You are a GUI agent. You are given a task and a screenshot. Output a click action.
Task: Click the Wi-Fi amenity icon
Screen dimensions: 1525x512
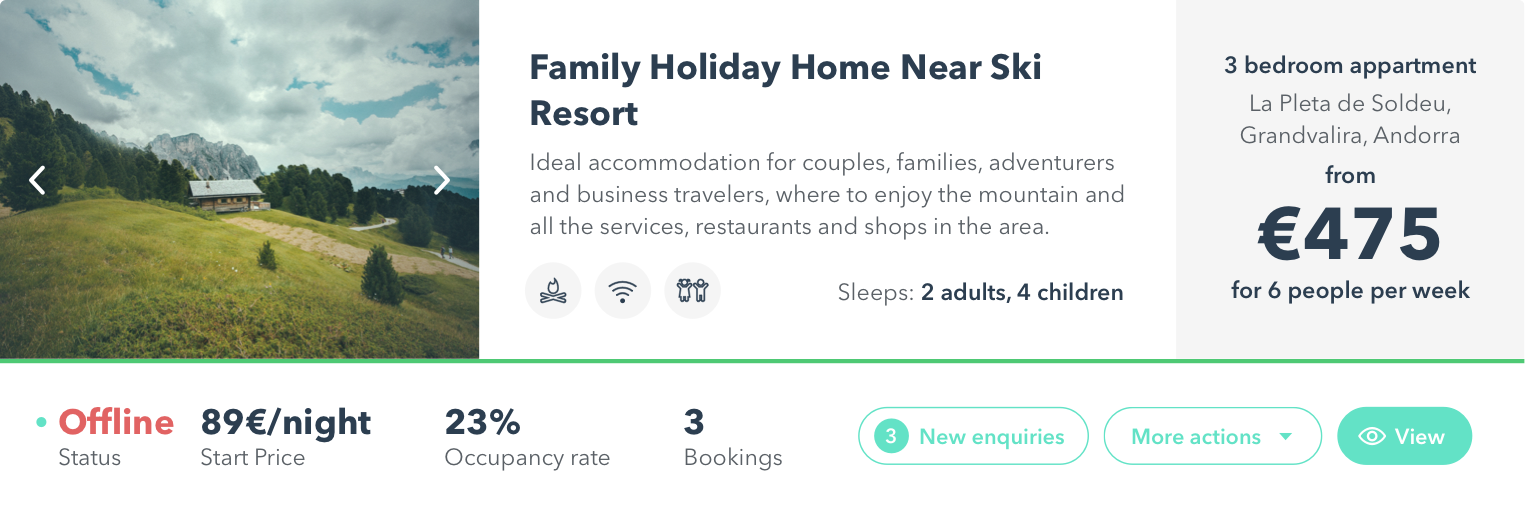tap(623, 291)
